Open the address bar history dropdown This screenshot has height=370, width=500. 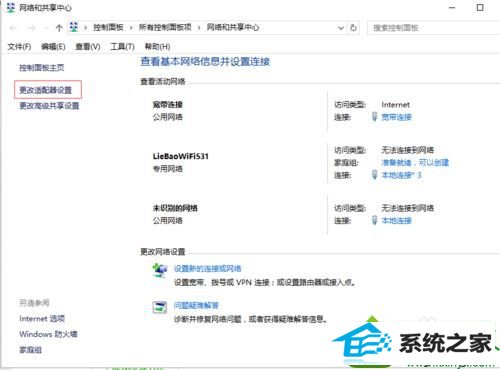click(x=341, y=28)
